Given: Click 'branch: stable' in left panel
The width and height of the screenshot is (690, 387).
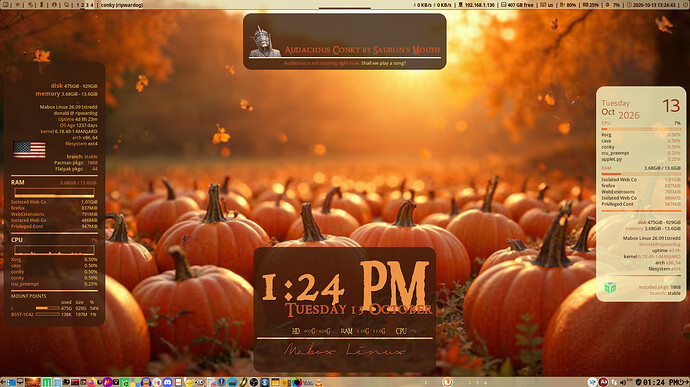Looking at the screenshot, I should click(x=82, y=157).
